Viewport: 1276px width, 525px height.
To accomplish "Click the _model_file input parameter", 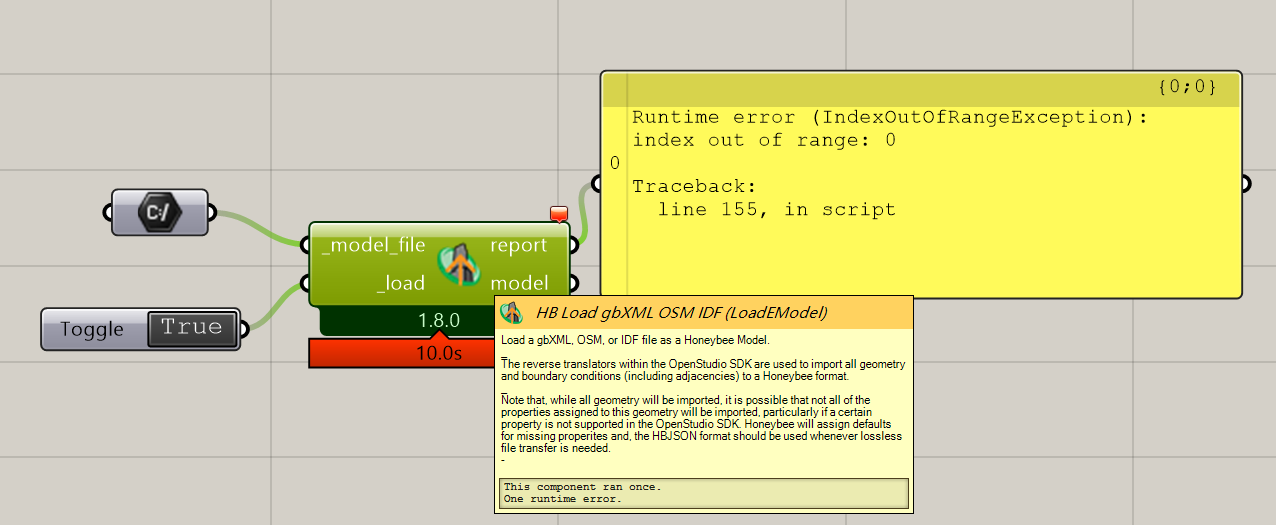I will click(374, 245).
